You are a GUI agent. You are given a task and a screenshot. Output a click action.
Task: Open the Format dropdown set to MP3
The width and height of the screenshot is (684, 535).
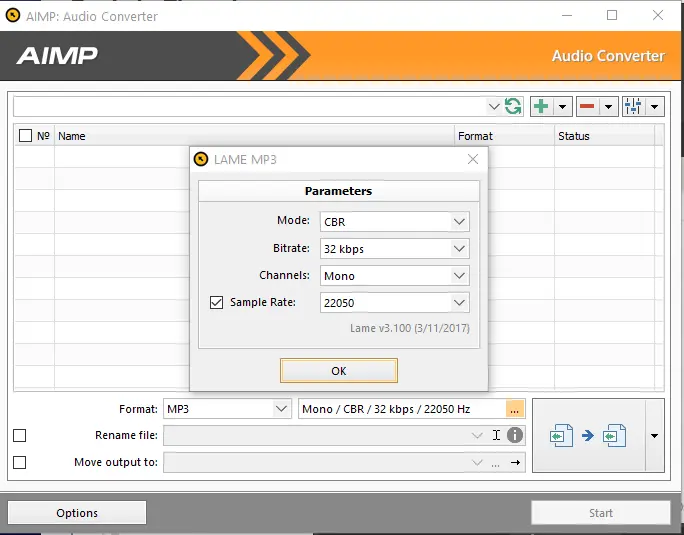[x=227, y=409]
